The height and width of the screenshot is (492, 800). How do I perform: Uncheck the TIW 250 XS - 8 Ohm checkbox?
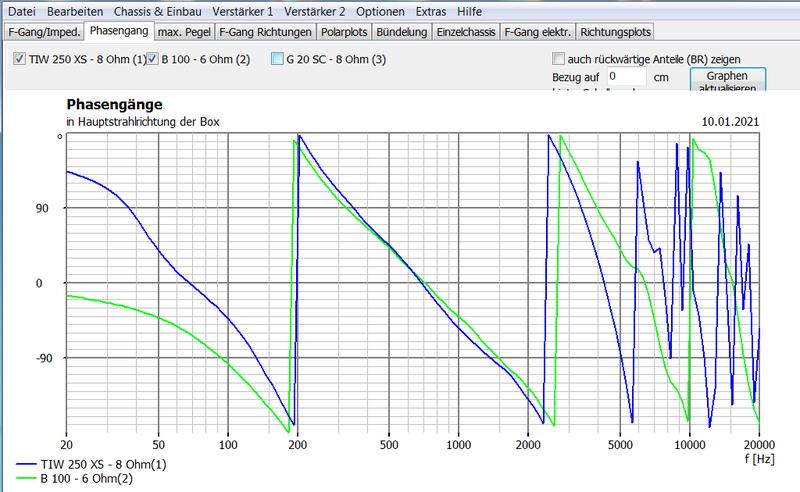click(20, 60)
